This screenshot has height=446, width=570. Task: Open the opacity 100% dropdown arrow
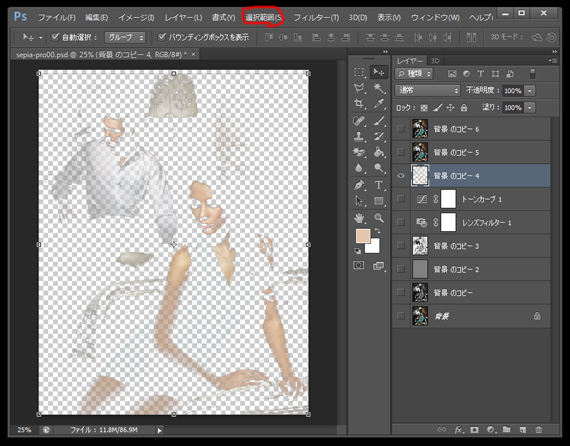click(x=530, y=91)
